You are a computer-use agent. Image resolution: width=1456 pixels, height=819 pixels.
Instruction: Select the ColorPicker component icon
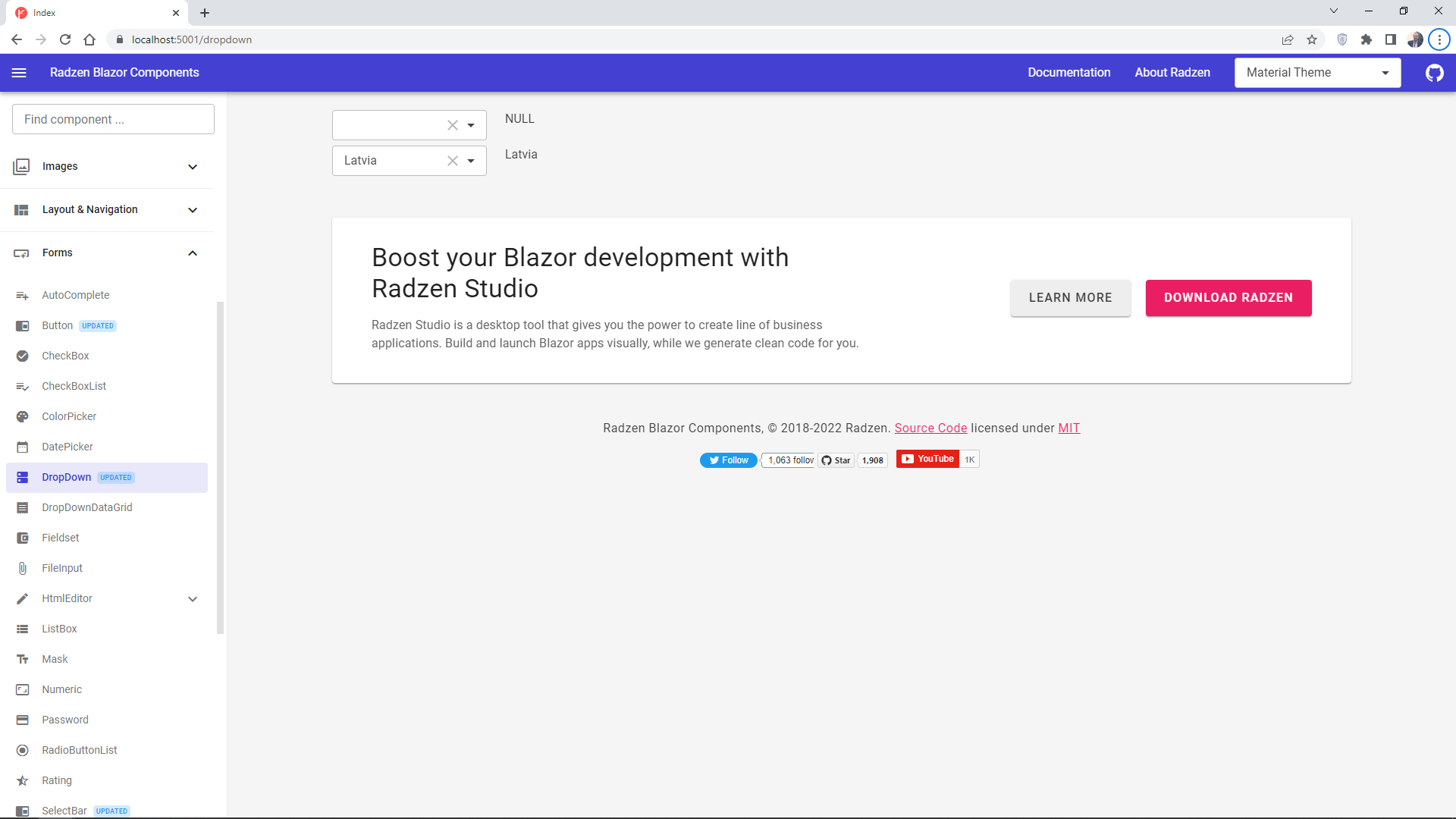(22, 416)
